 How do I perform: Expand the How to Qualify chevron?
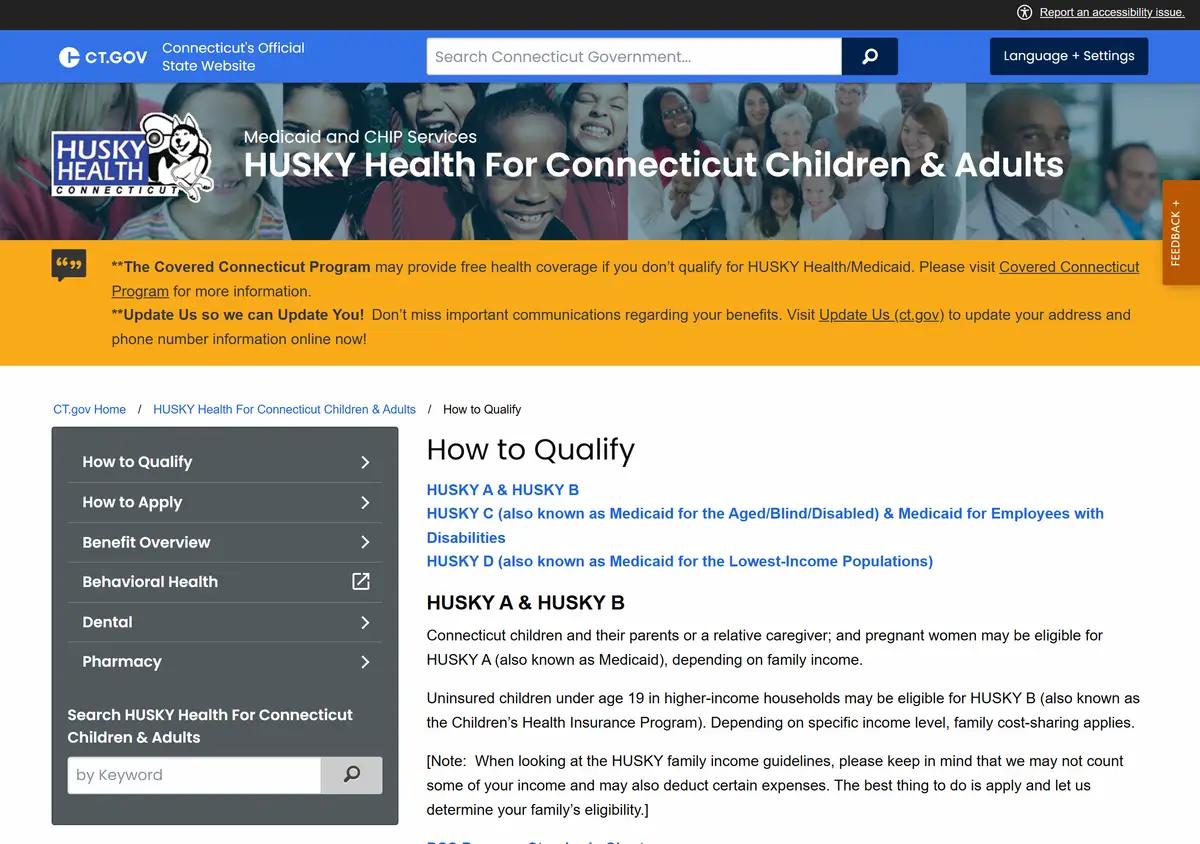click(365, 462)
